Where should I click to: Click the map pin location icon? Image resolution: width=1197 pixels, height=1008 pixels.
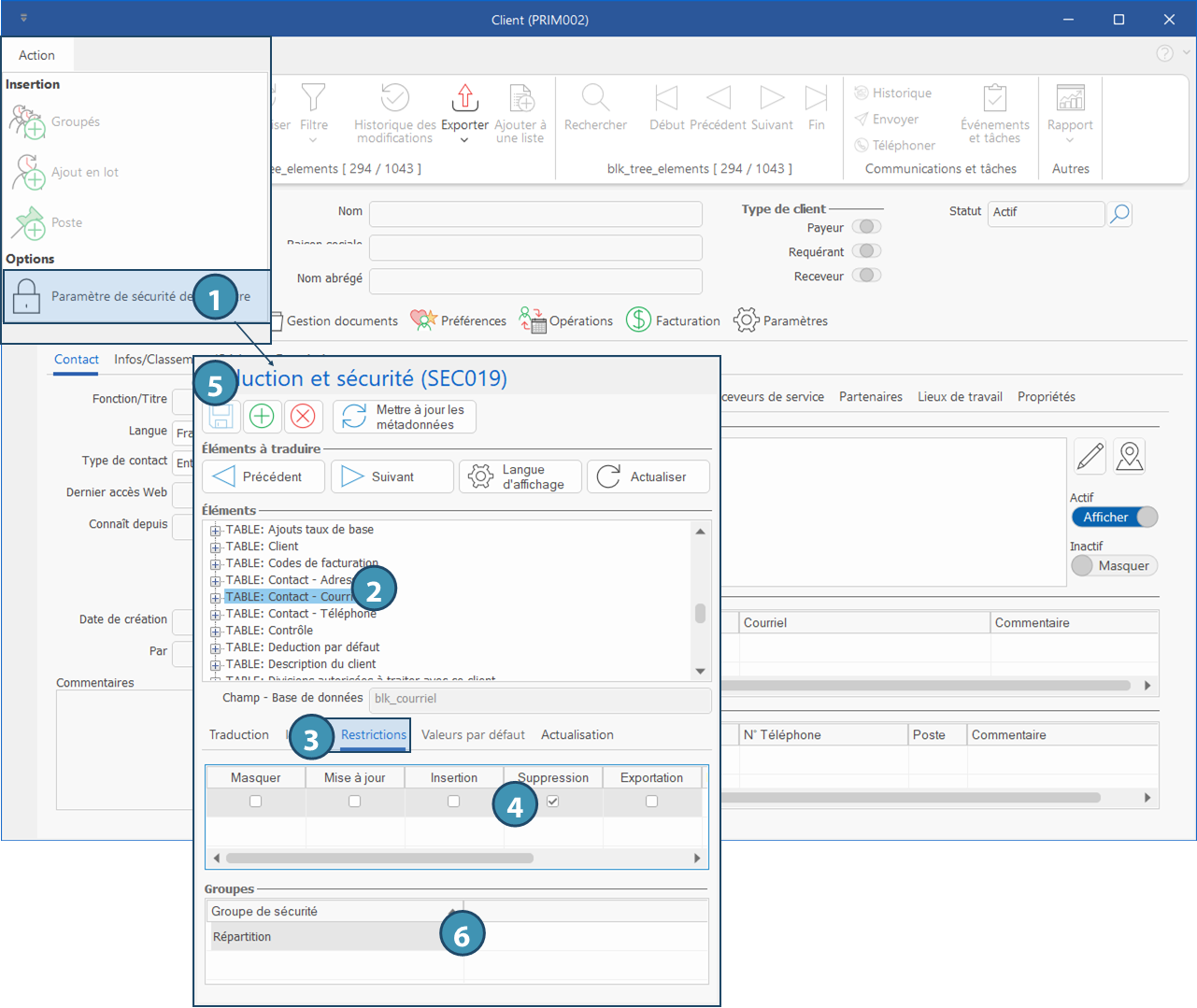click(x=1130, y=456)
